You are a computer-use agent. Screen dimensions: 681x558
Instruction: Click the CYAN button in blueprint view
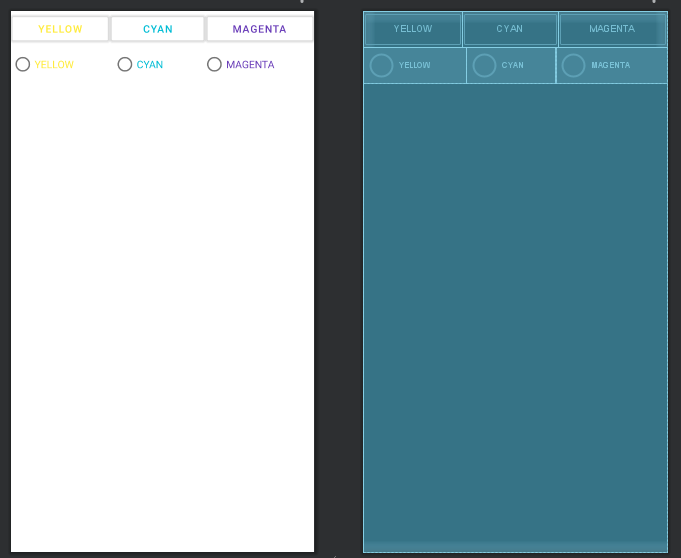(x=510, y=29)
